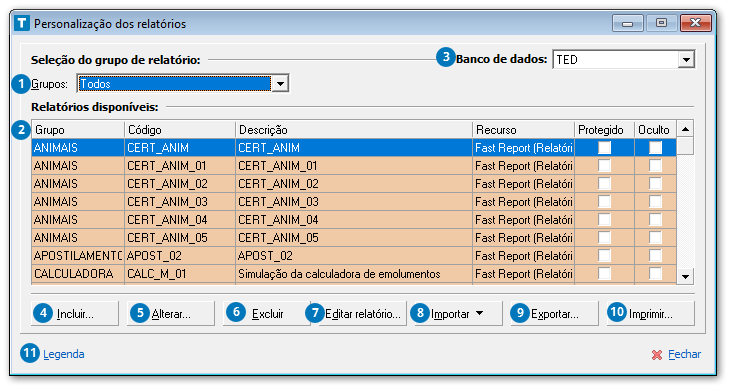
Task: Click the Excluir button
Action: [x=267, y=314]
